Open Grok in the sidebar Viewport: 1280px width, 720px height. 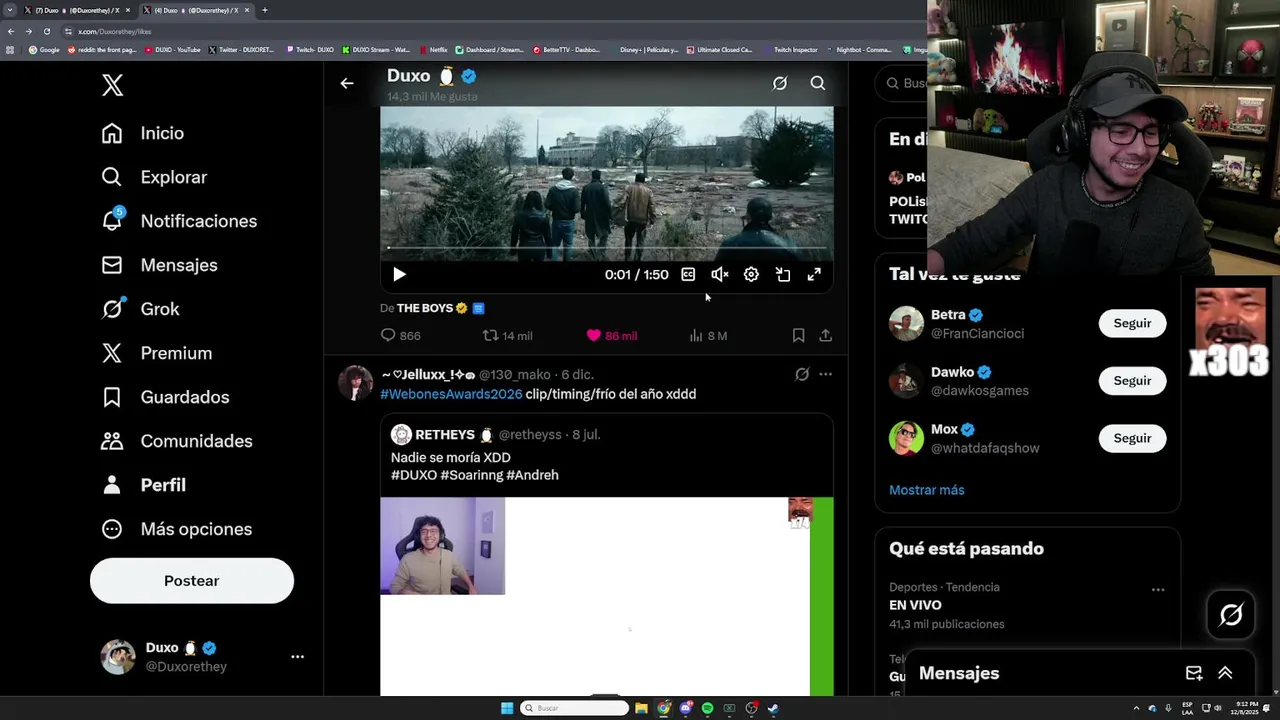[x=140, y=309]
